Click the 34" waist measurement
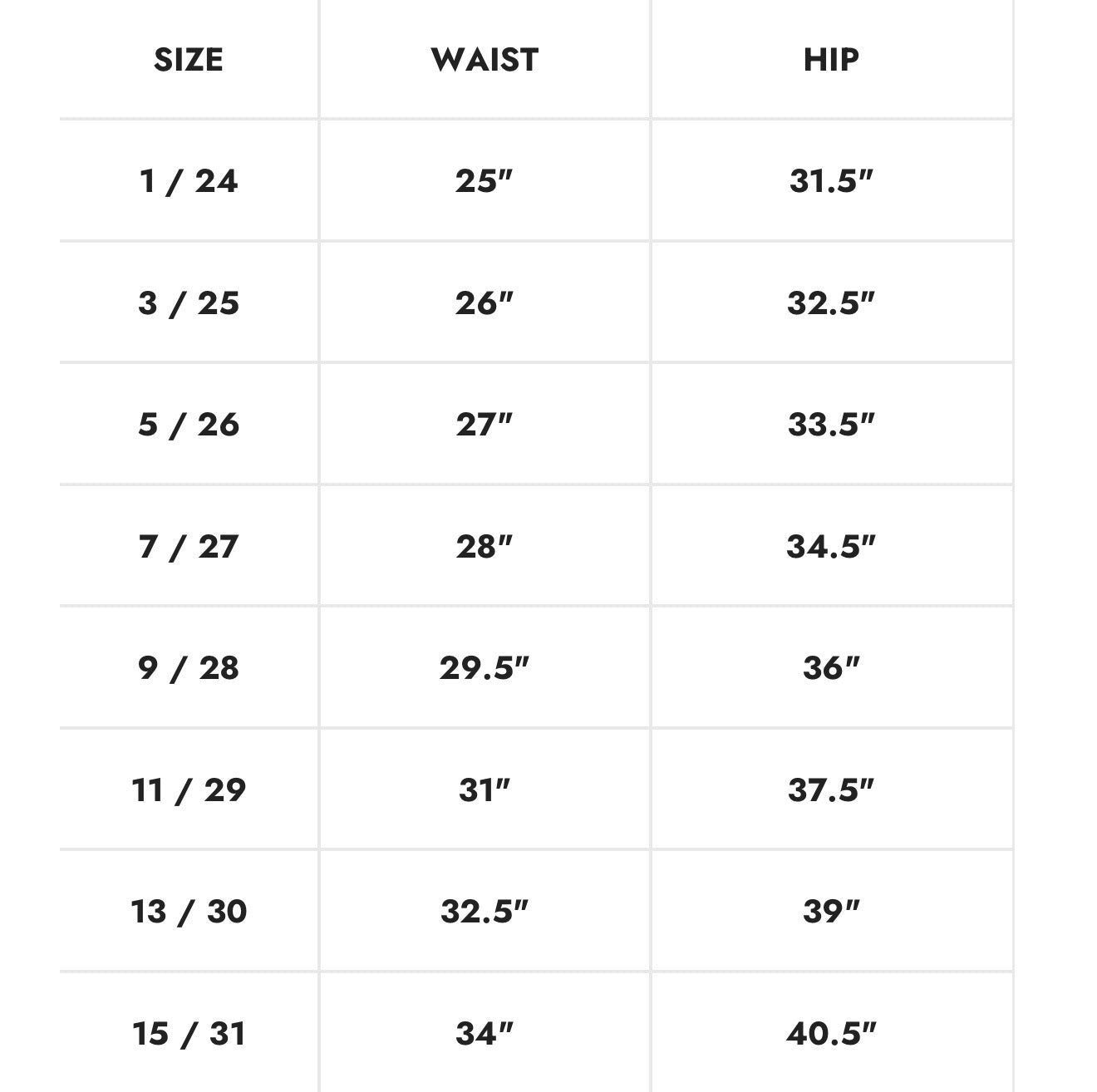This screenshot has width=1097, height=1092. tap(485, 1033)
